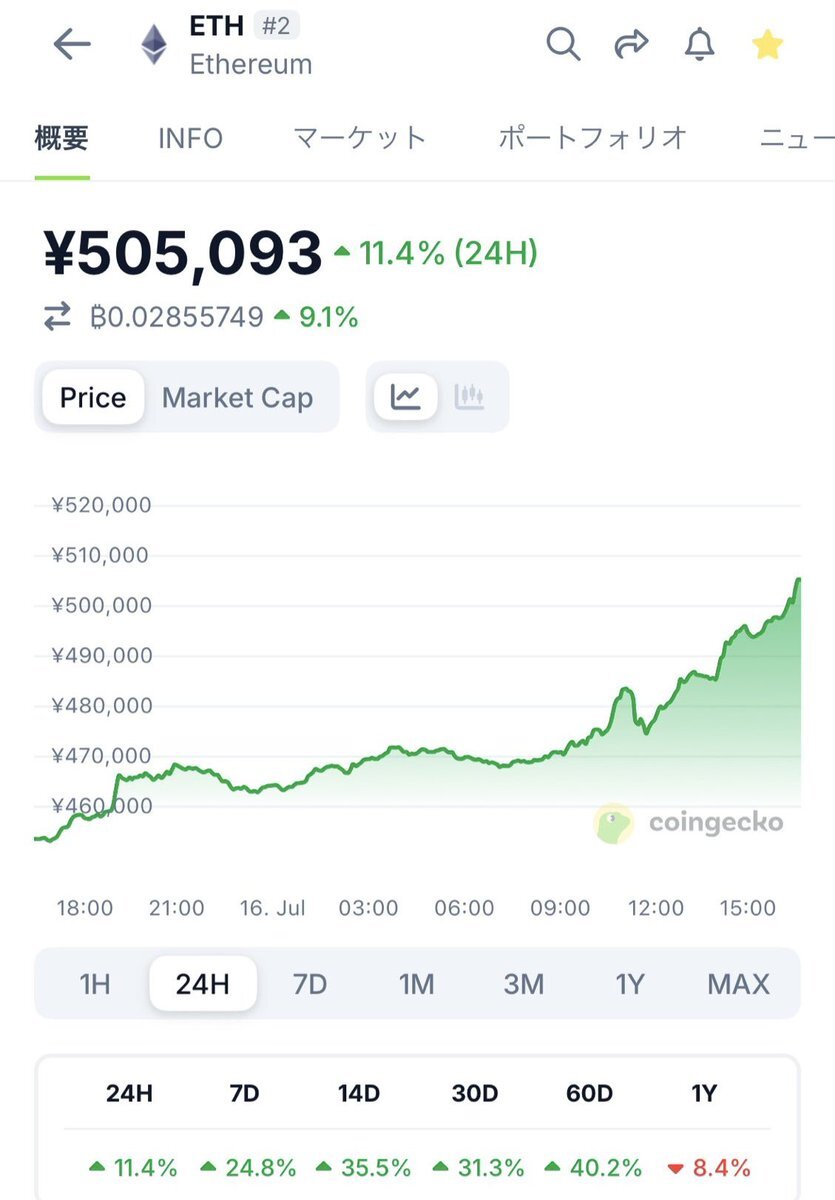The height and width of the screenshot is (1200, 835).
Task: Tap the share arrow icon
Action: 631,44
